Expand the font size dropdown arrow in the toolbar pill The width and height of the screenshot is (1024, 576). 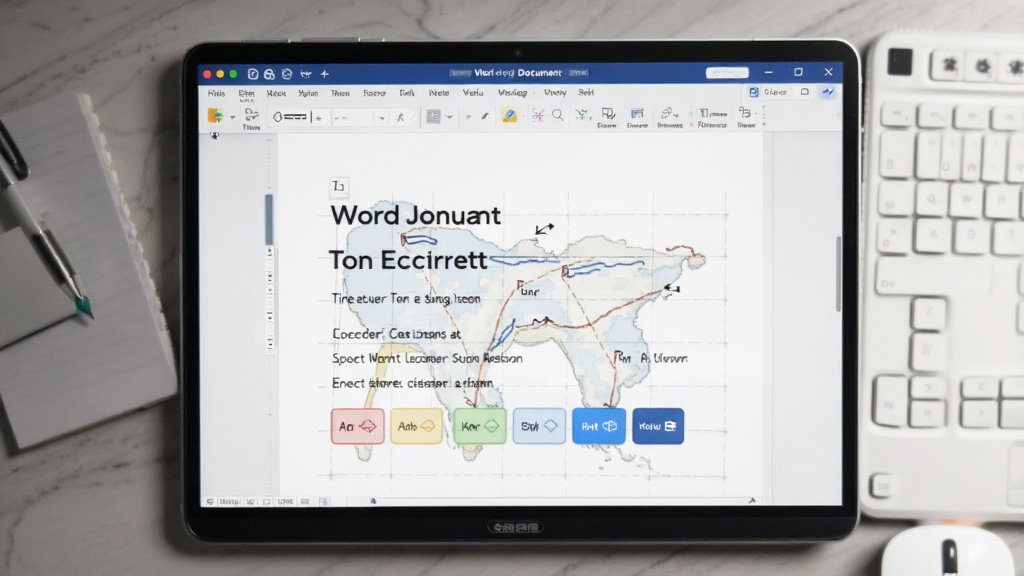[382, 118]
